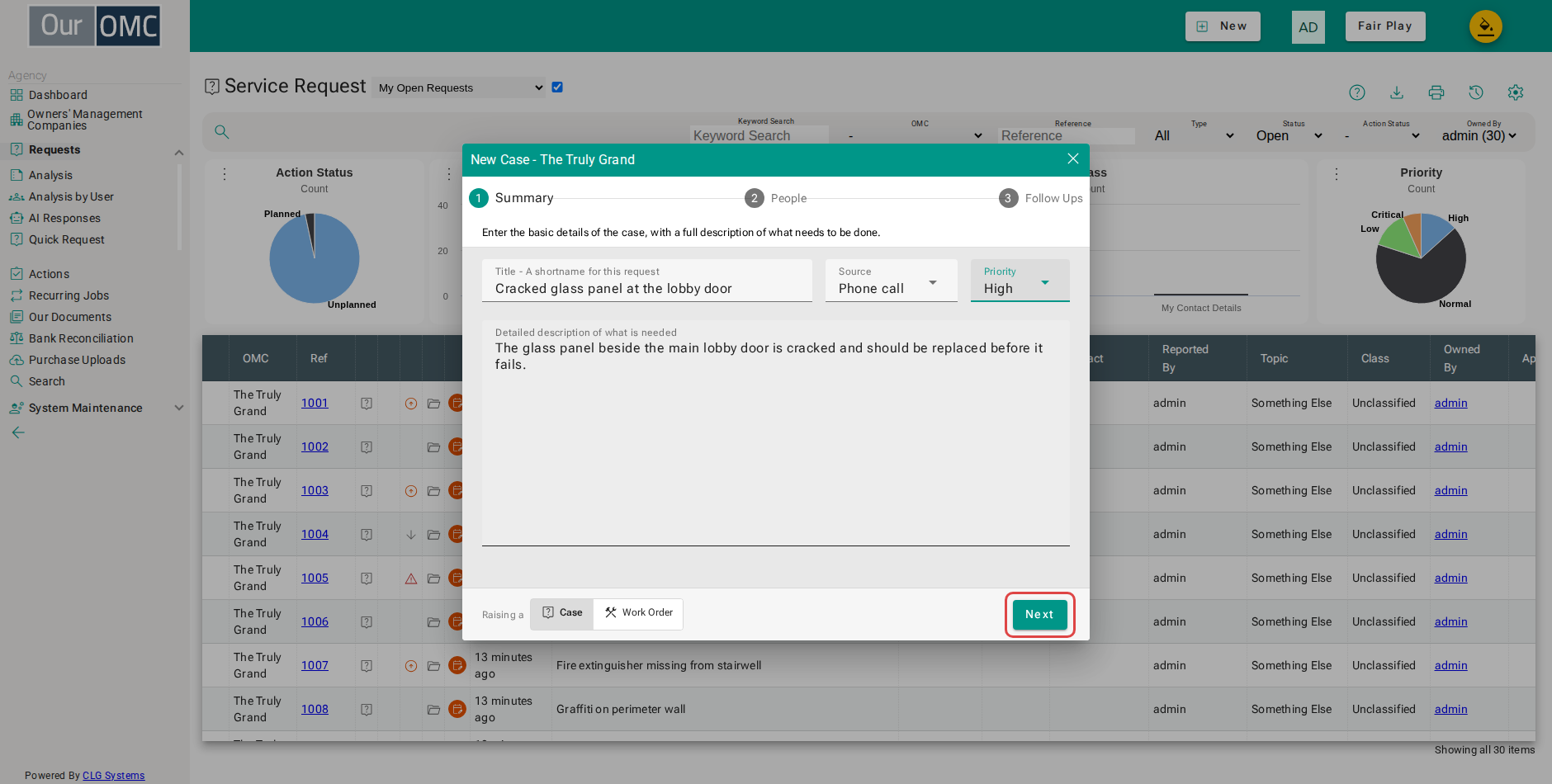Image resolution: width=1552 pixels, height=784 pixels.
Task: Click the detailed description text area
Action: [776, 433]
